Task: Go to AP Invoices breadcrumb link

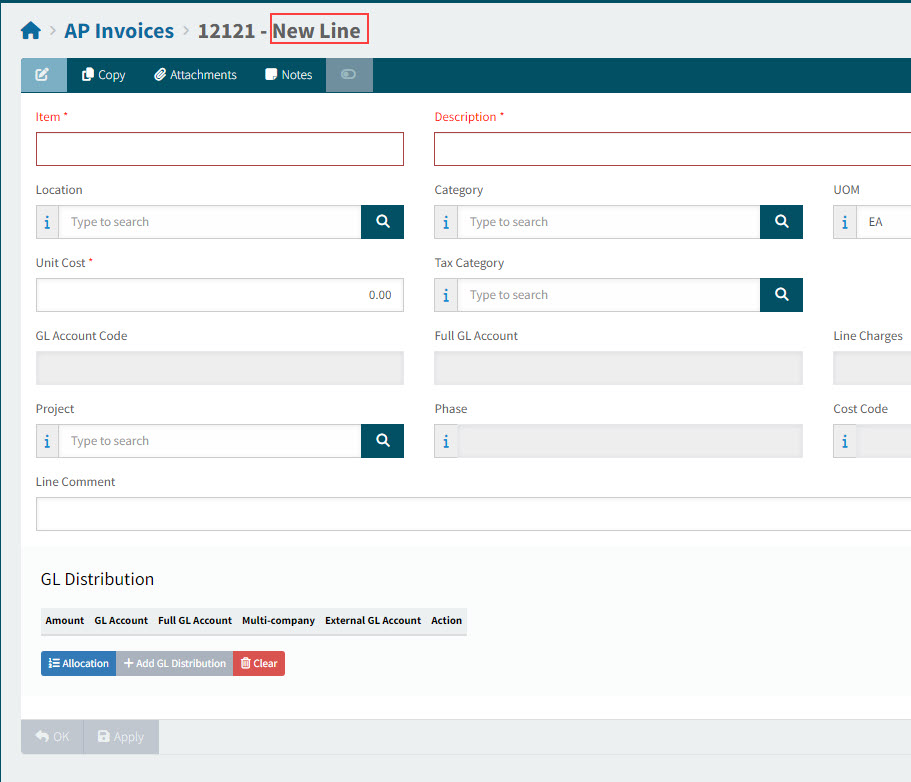Action: point(119,31)
